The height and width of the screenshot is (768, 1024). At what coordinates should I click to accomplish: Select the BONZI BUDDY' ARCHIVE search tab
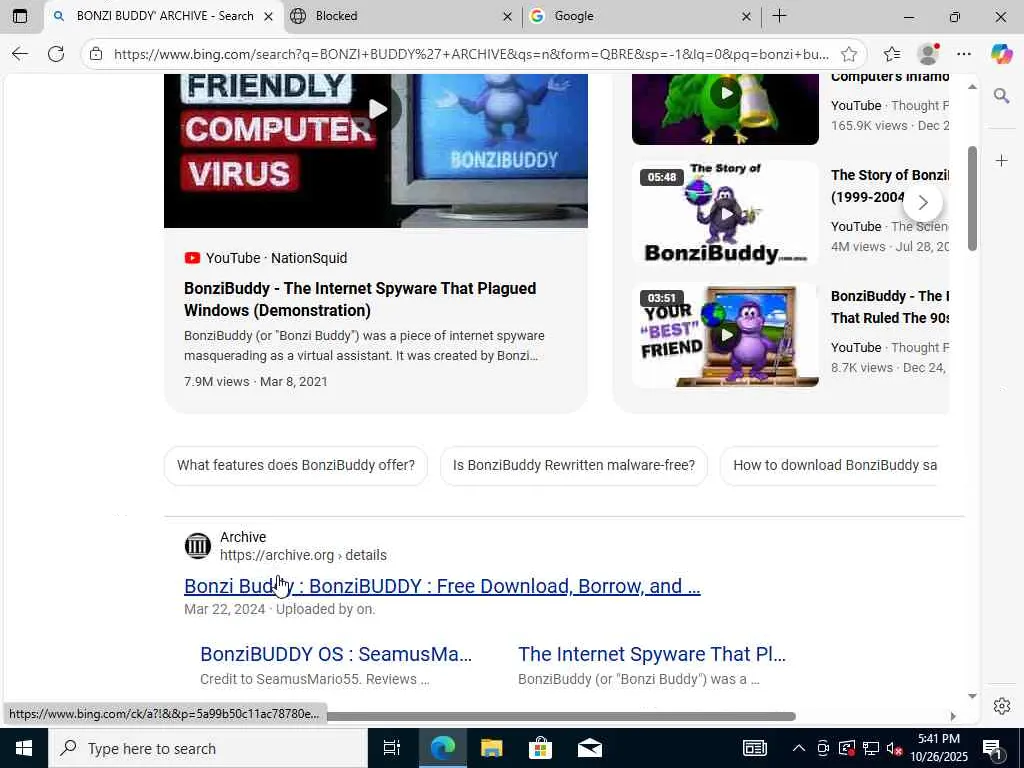[x=164, y=16]
